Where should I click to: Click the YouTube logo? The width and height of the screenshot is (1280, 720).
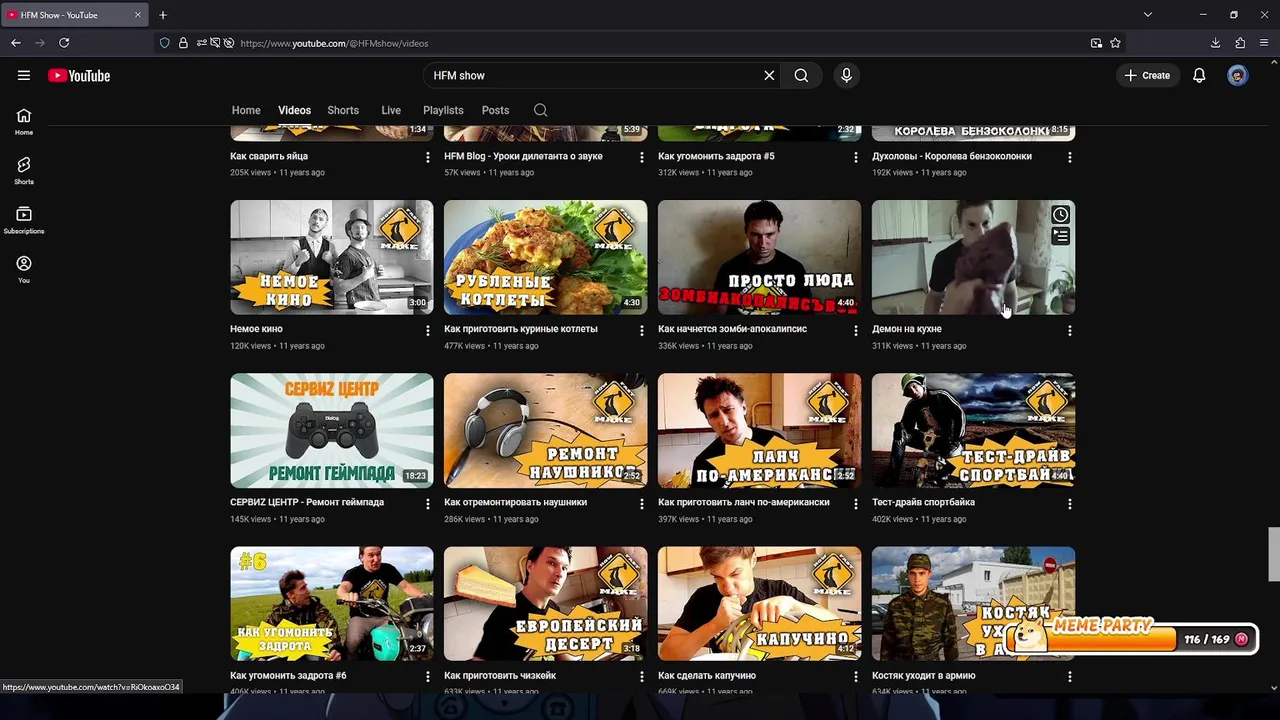coord(79,76)
